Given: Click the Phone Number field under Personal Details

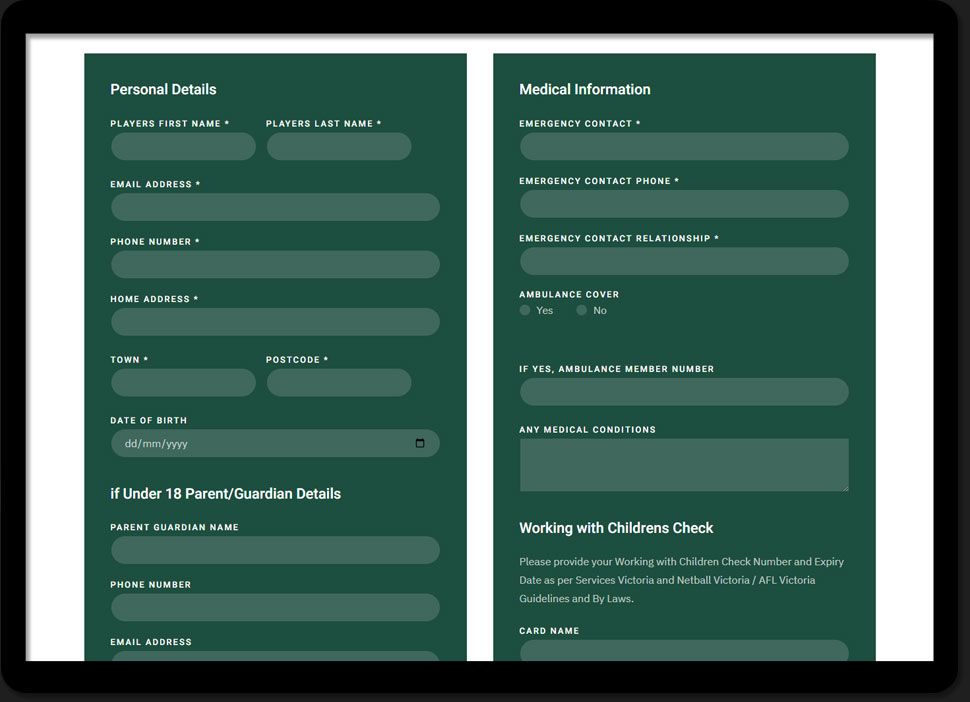Looking at the screenshot, I should pos(275,265).
